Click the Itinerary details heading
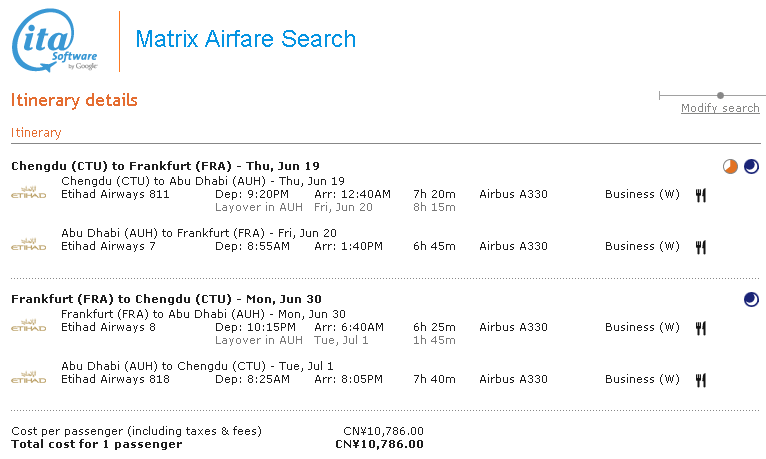 click(74, 101)
